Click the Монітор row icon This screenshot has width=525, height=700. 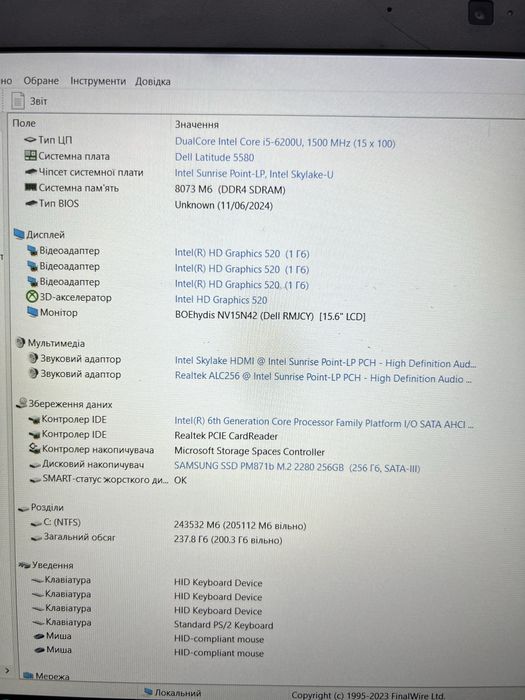click(x=32, y=312)
